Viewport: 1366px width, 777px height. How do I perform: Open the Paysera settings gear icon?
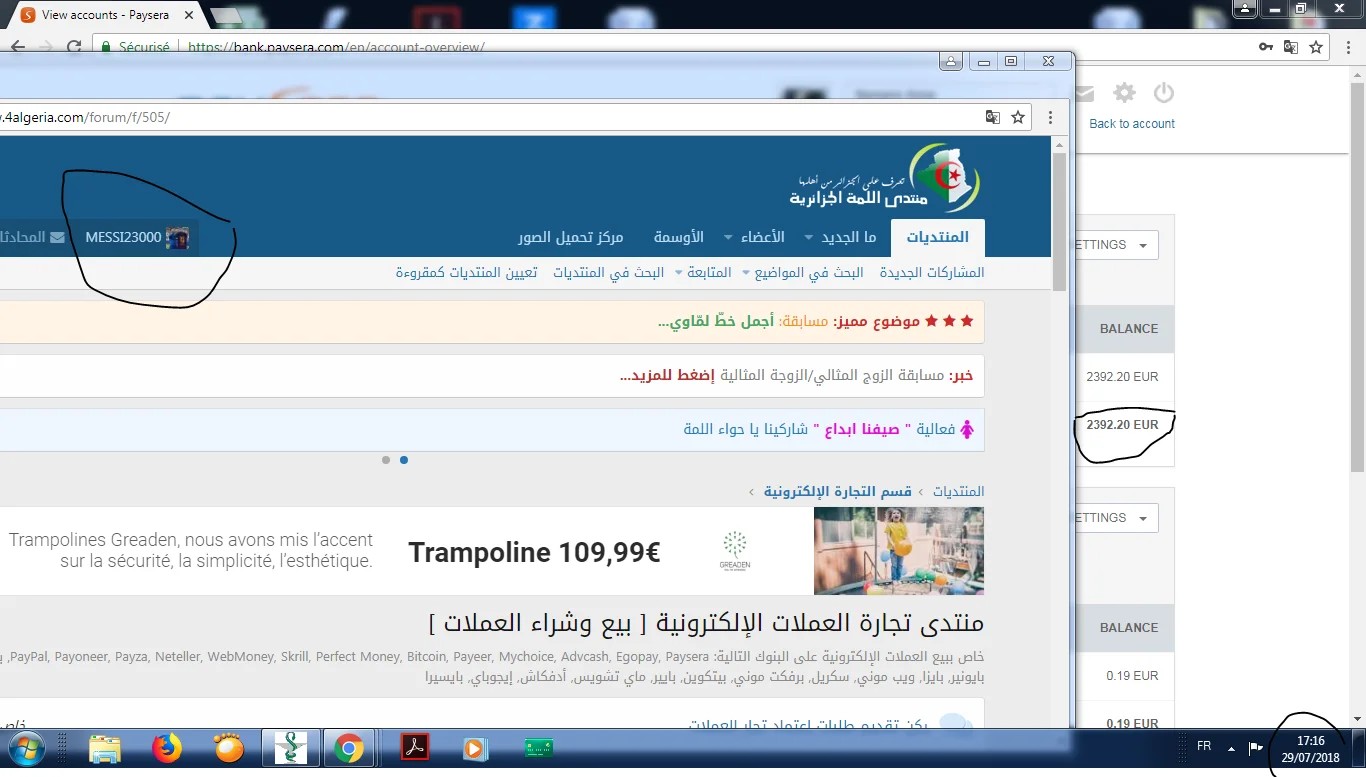click(x=1125, y=93)
